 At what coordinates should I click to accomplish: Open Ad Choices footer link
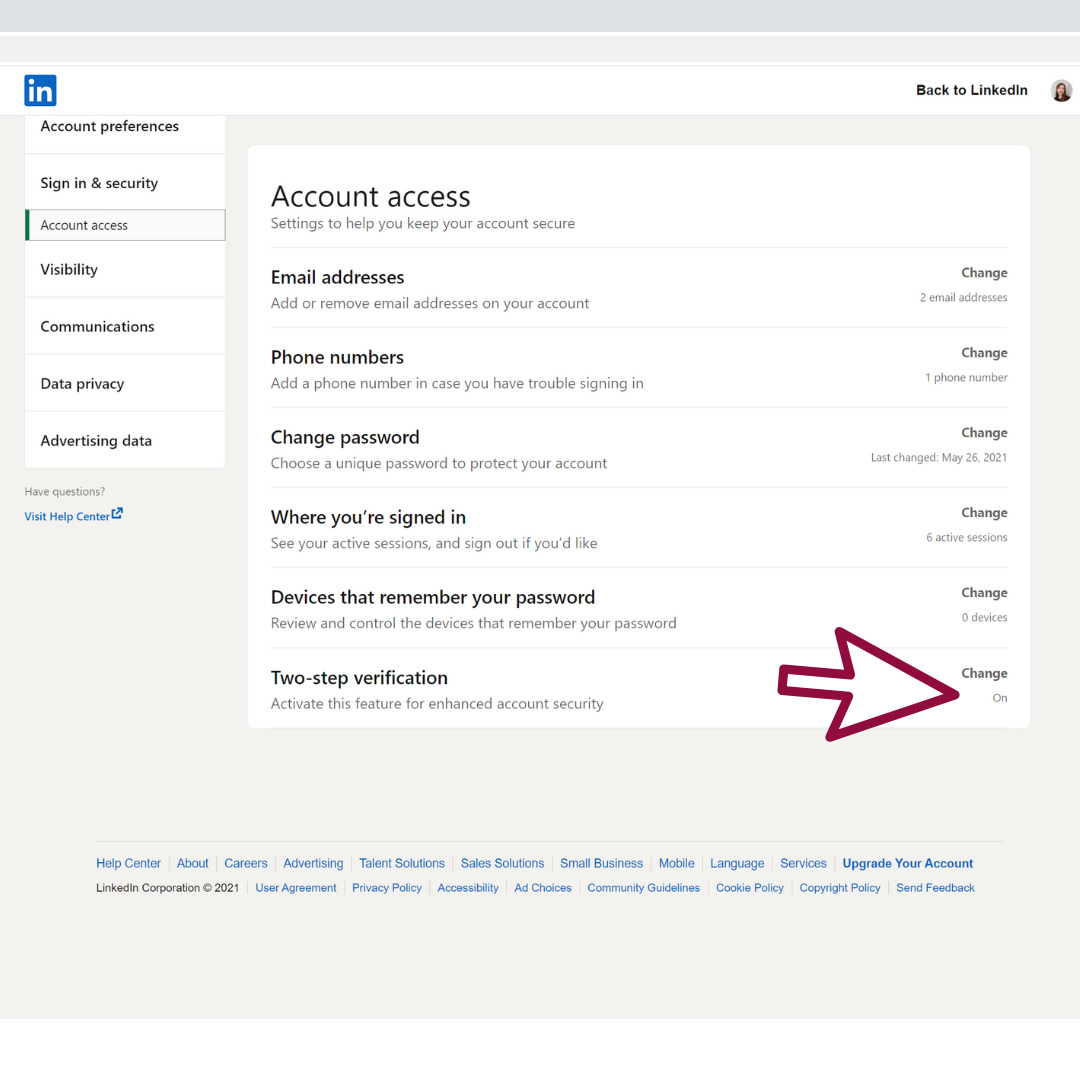coord(543,888)
